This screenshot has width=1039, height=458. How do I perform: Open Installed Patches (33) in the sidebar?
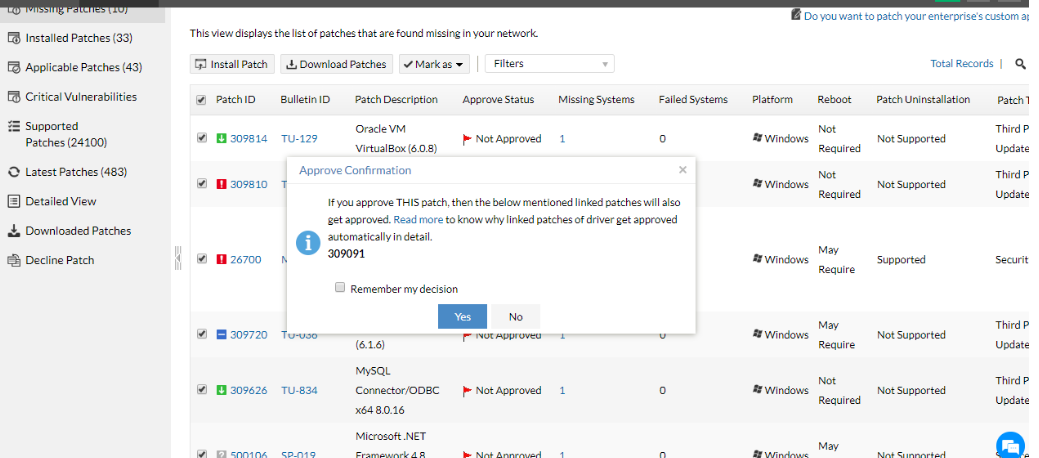(78, 38)
